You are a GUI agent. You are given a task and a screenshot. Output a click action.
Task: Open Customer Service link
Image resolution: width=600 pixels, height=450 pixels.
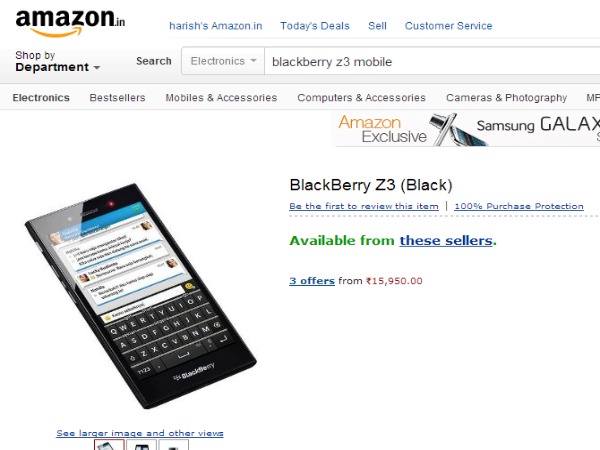pyautogui.click(x=448, y=26)
